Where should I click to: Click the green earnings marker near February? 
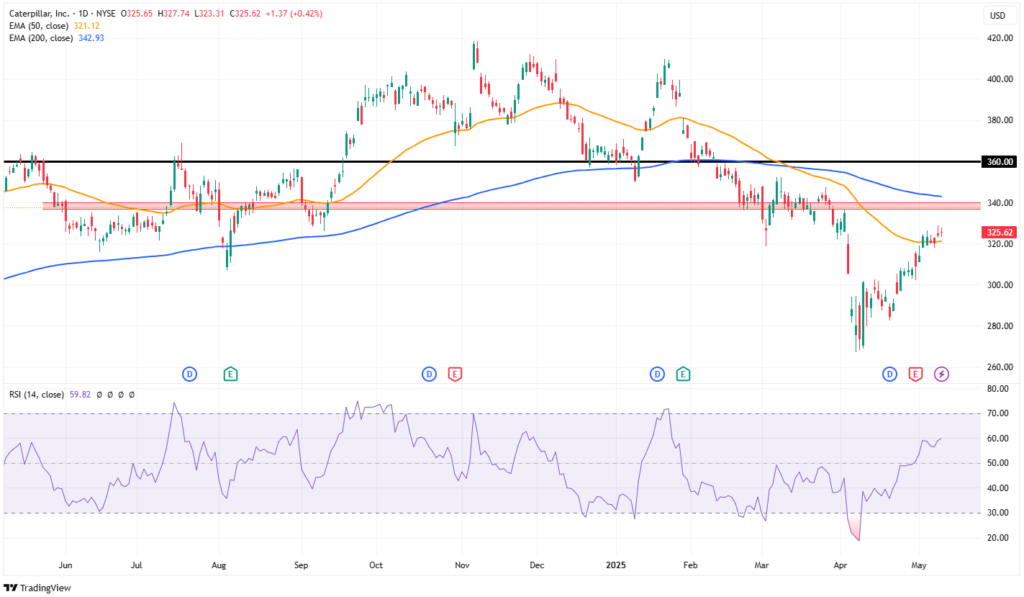[682, 374]
